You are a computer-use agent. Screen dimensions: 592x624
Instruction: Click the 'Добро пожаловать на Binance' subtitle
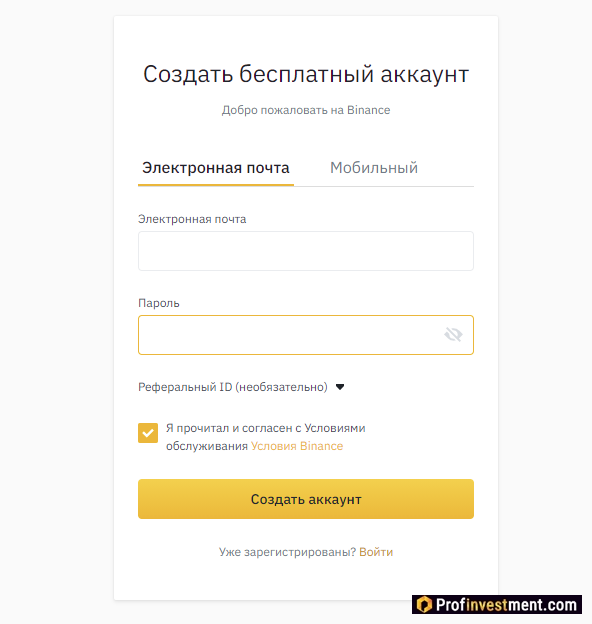(306, 110)
